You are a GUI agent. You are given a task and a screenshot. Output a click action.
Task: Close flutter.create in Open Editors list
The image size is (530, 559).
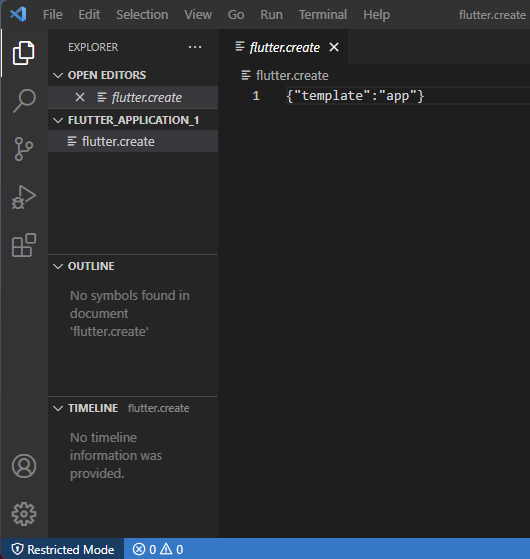click(80, 97)
